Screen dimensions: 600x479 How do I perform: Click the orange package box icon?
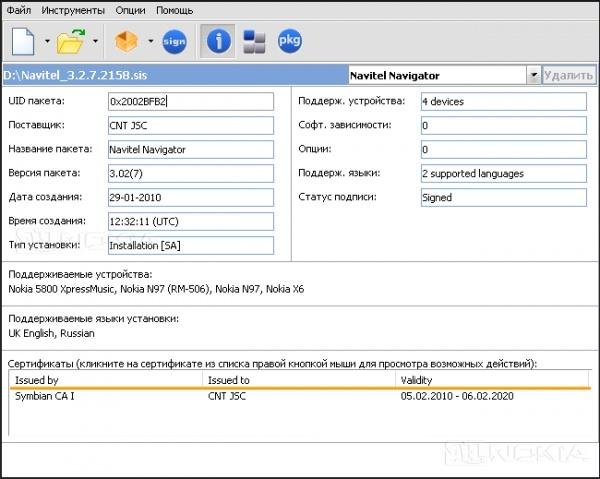coord(126,41)
